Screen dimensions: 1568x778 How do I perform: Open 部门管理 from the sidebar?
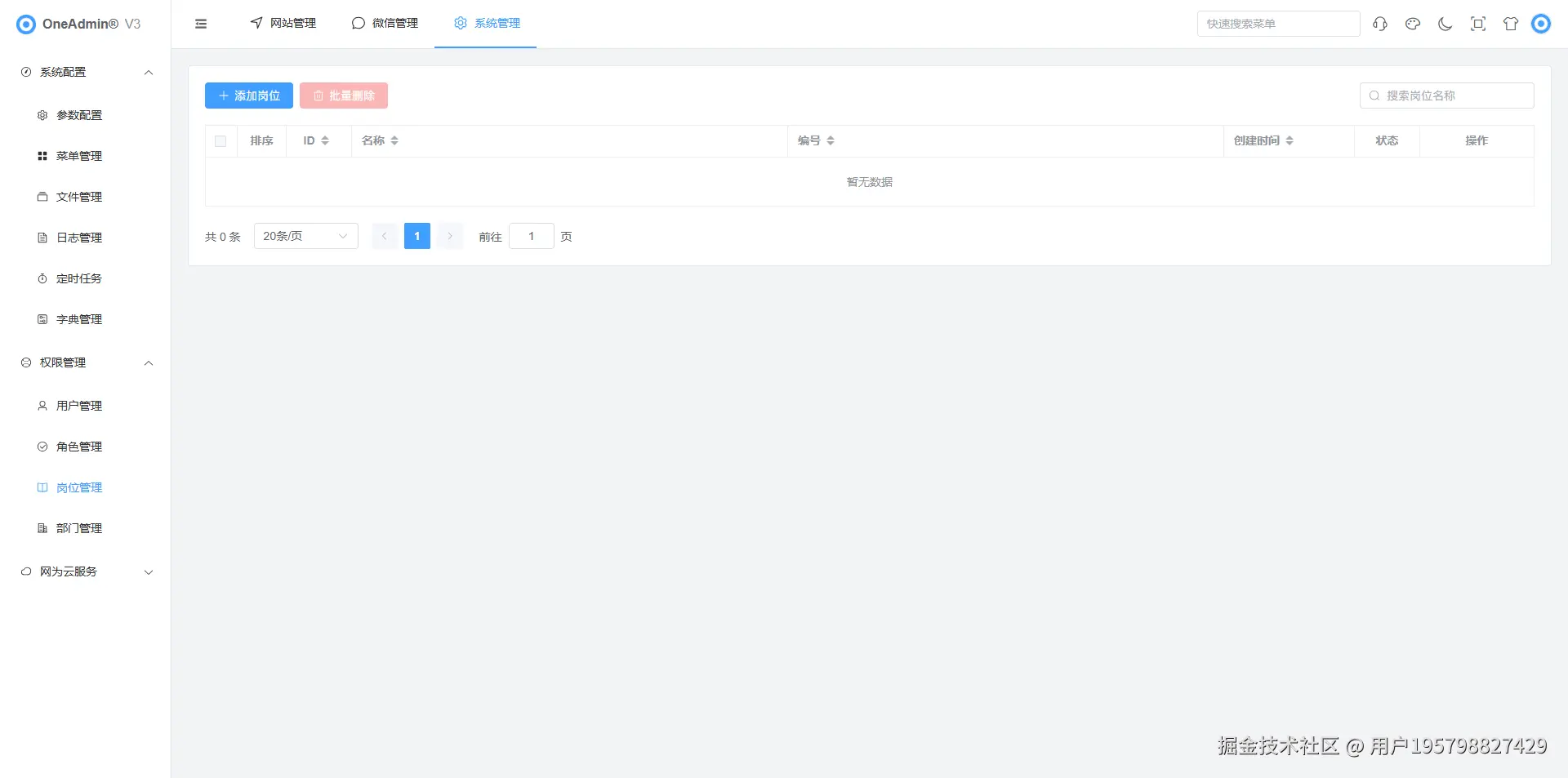(x=78, y=528)
